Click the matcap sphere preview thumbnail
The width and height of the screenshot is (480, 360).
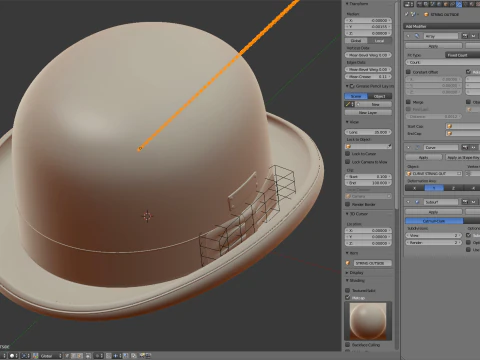click(368, 321)
